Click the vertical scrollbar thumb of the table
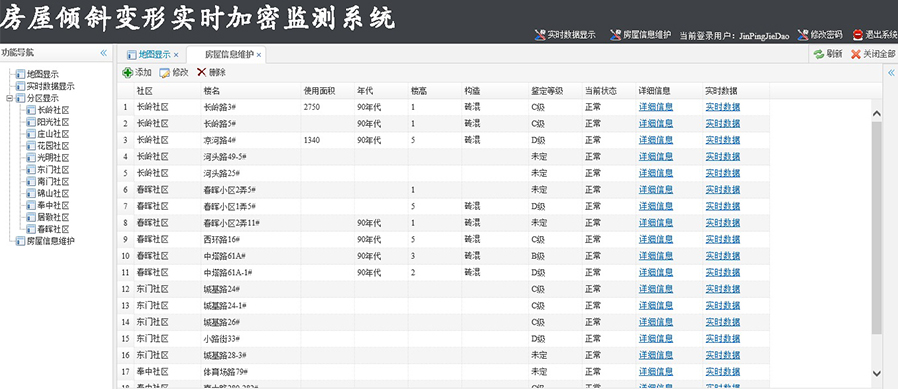 click(876, 227)
